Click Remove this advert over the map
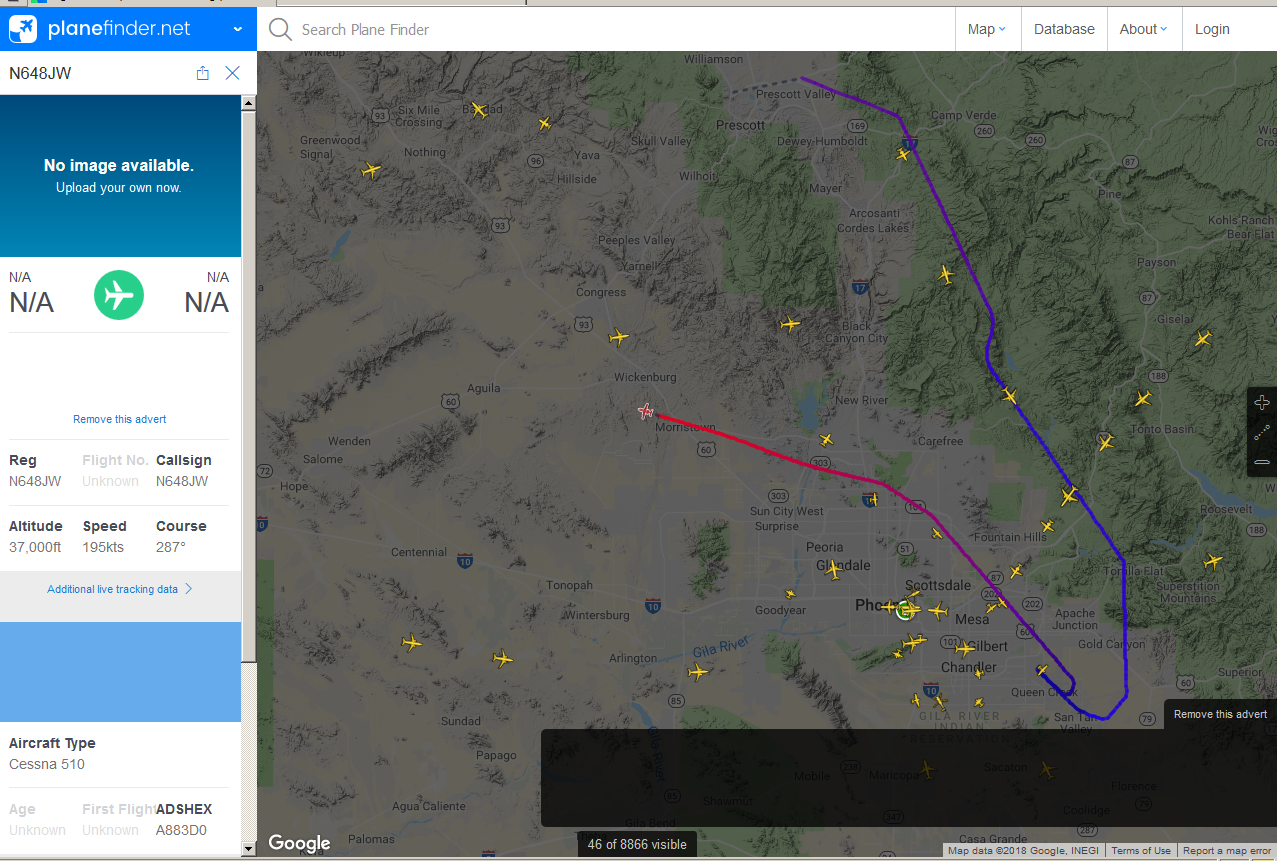 coord(1220,714)
